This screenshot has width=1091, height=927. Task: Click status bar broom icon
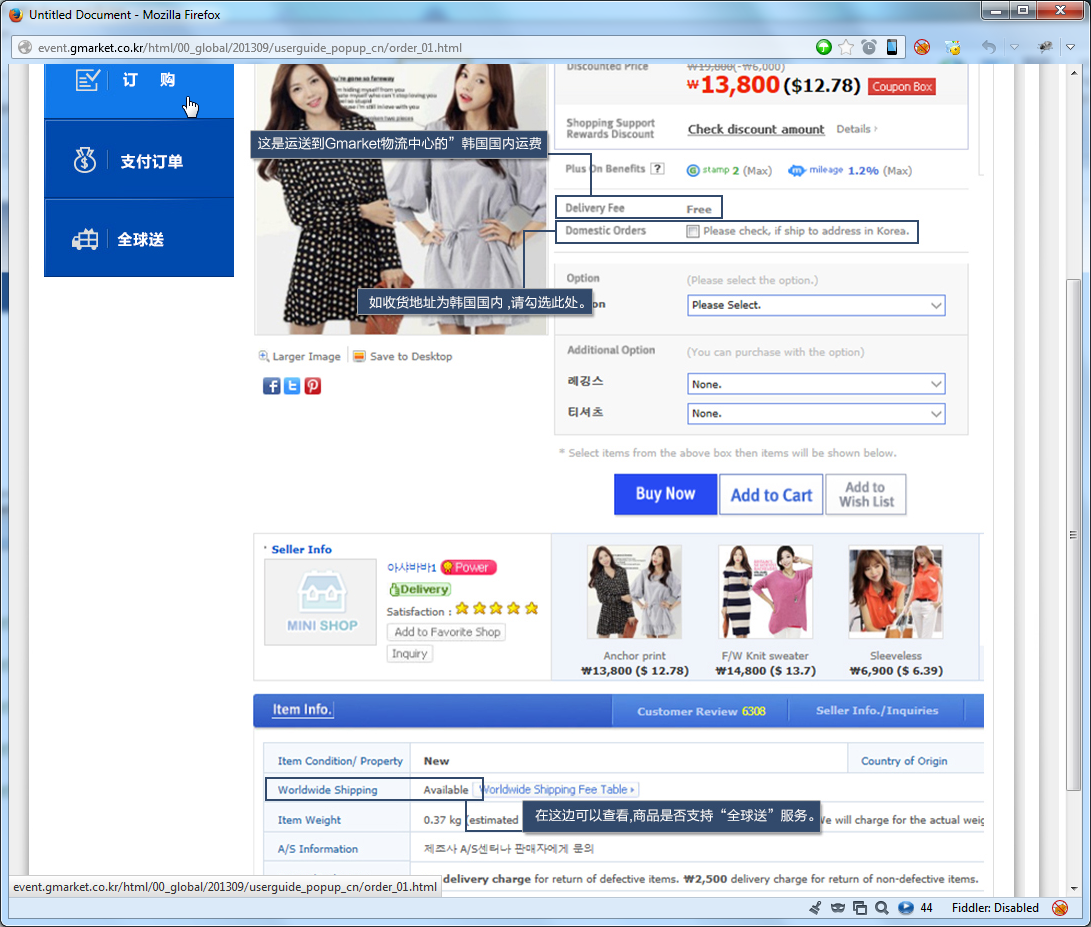(815, 908)
